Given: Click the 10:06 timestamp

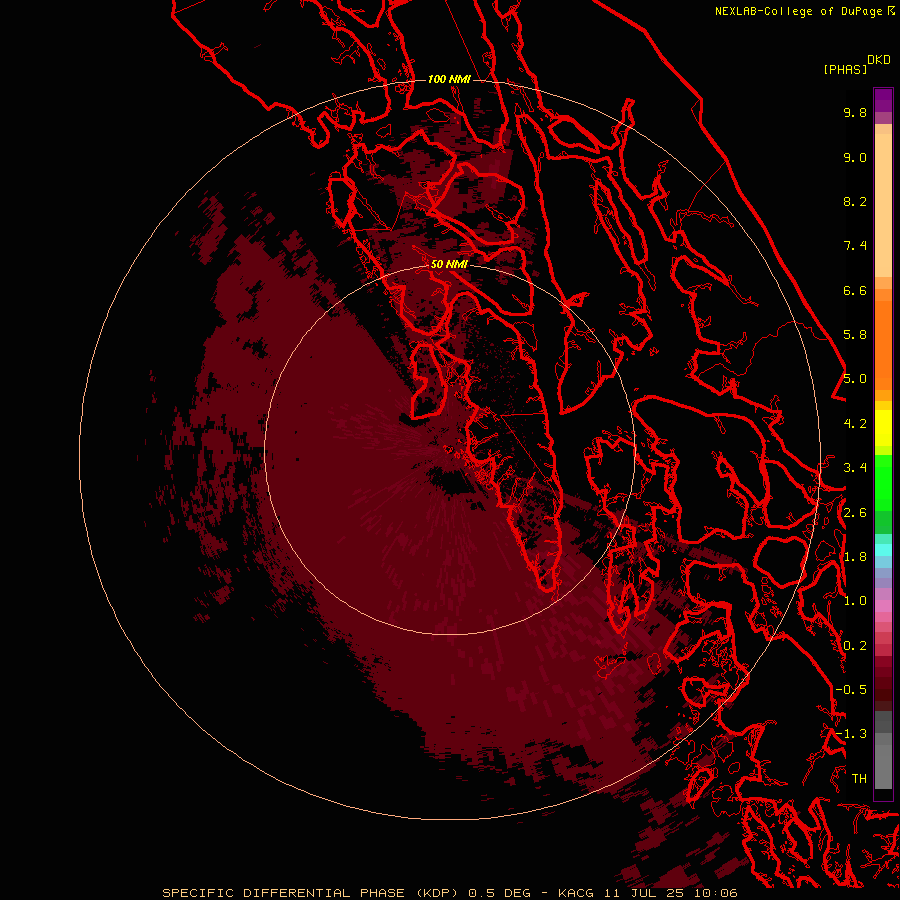Looking at the screenshot, I should [x=715, y=893].
